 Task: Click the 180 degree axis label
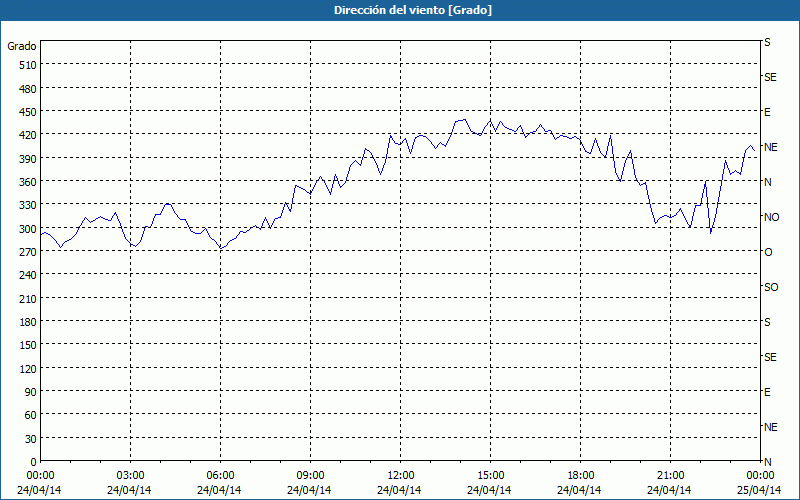coord(28,322)
